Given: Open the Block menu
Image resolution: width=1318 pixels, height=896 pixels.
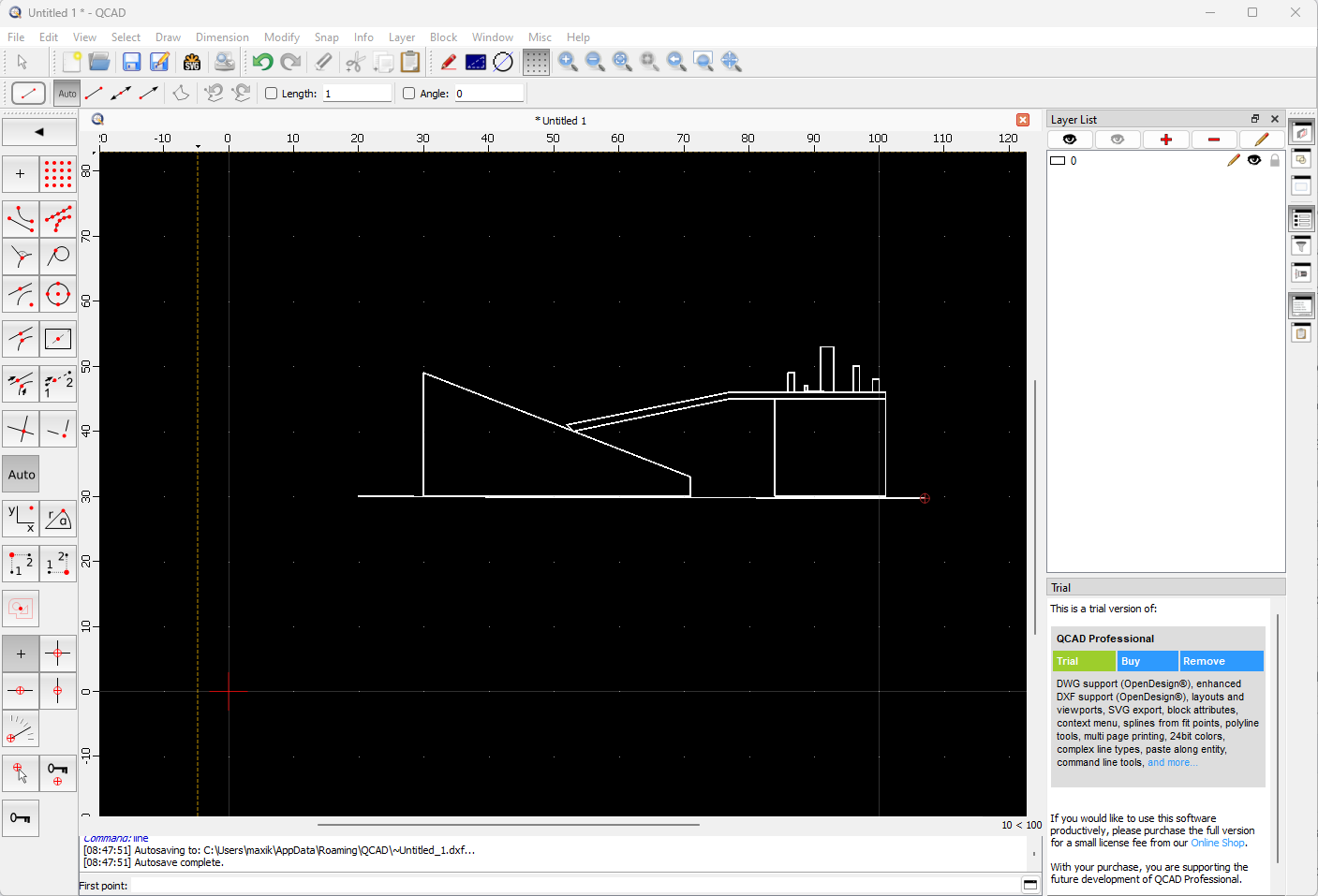Looking at the screenshot, I should [443, 37].
